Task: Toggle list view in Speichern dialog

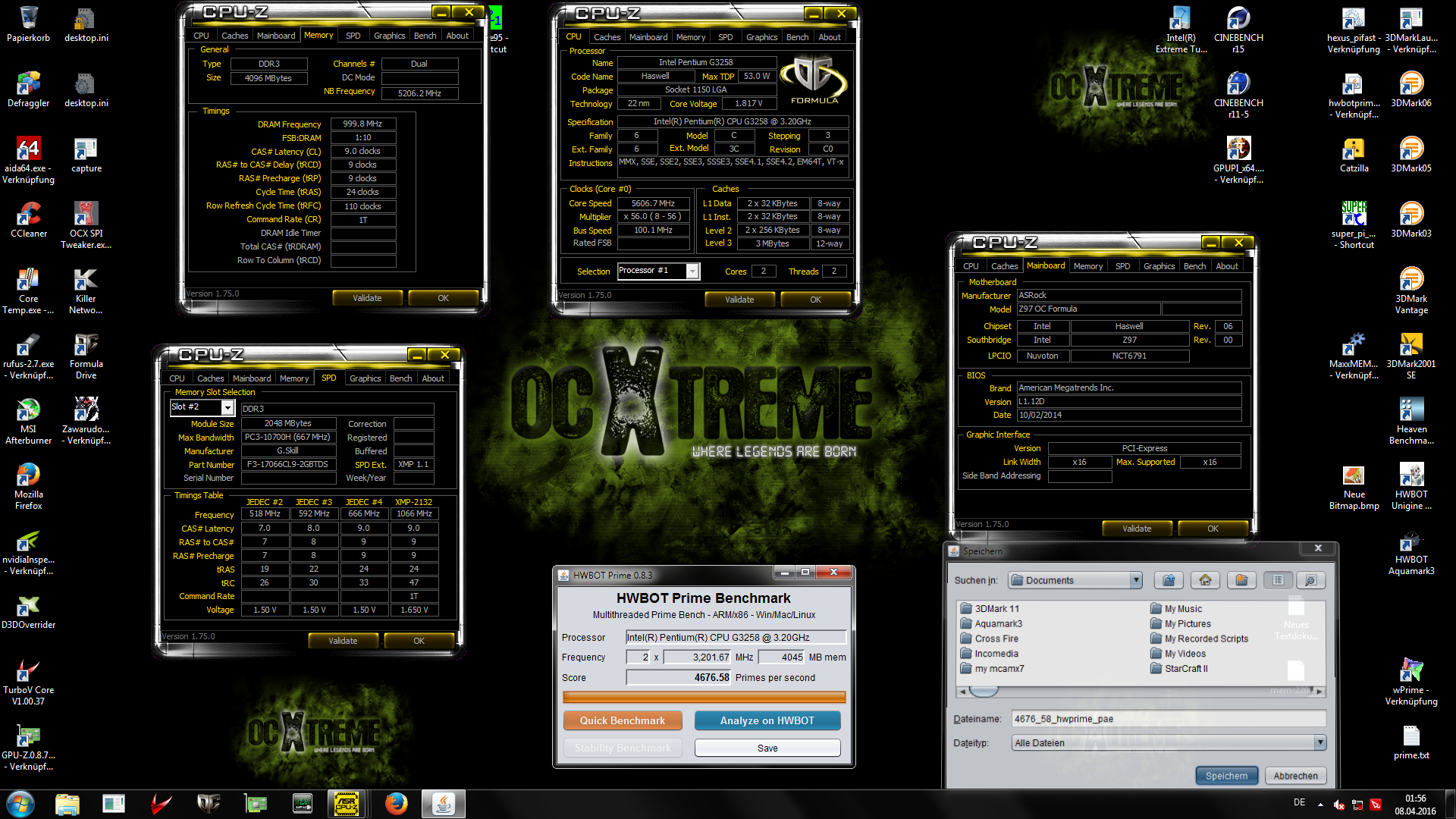Action: pos(1278,580)
